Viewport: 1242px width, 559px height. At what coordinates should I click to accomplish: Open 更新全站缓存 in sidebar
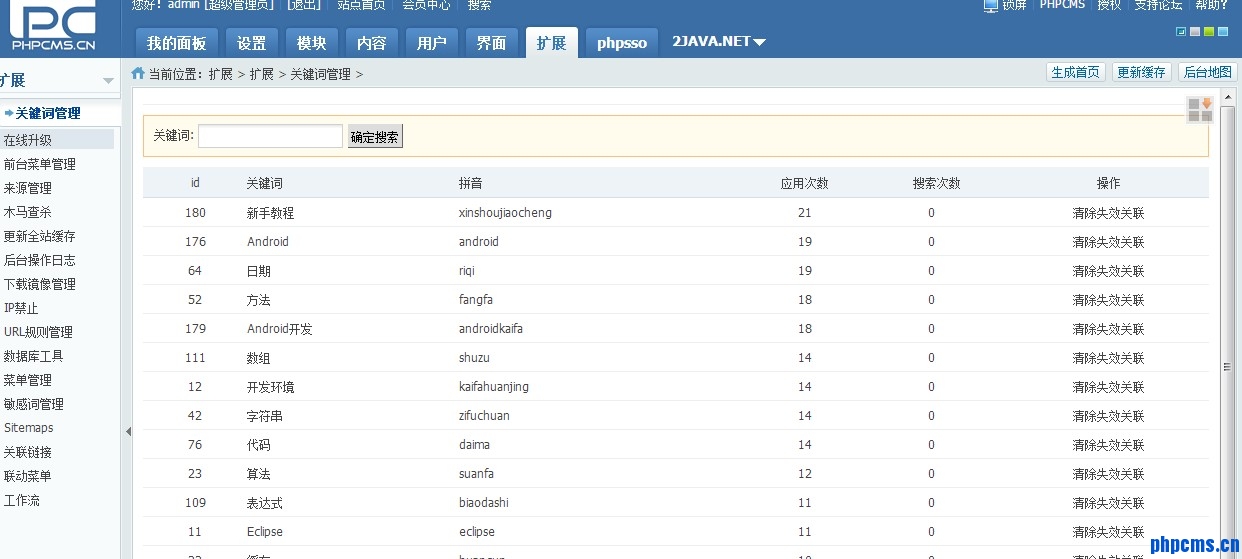(40, 236)
